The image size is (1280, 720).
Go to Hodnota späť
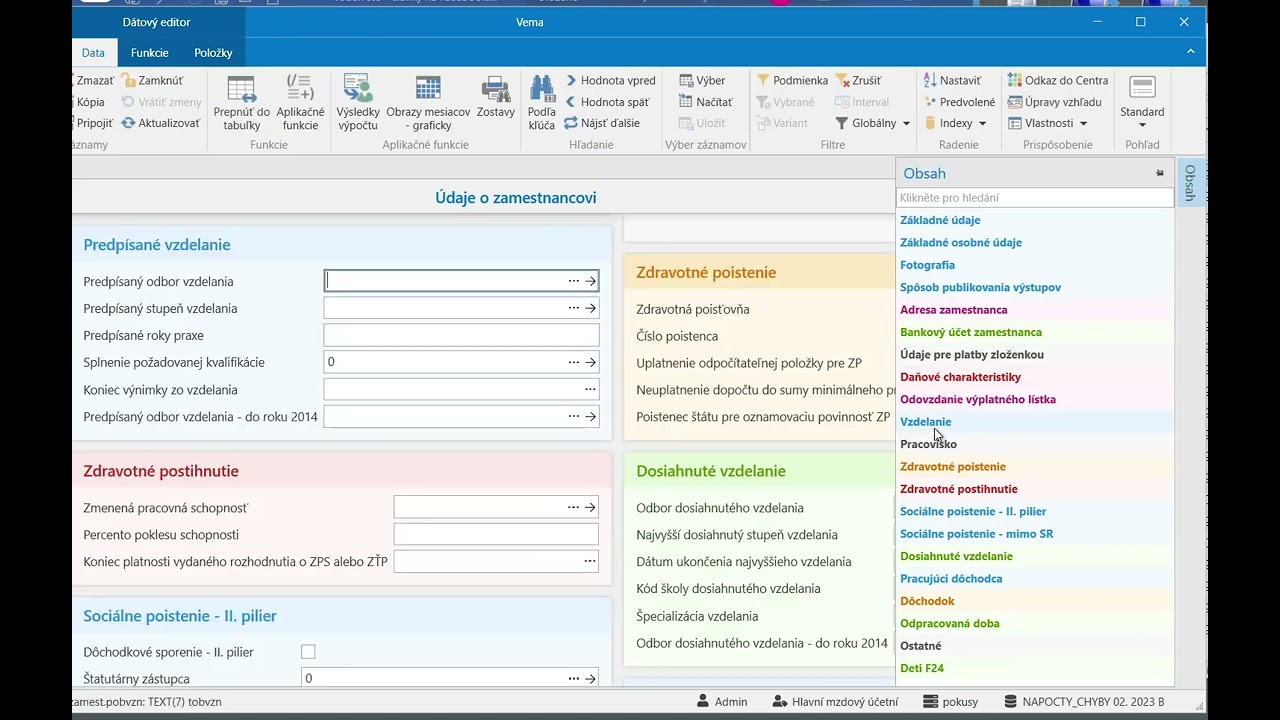click(607, 102)
